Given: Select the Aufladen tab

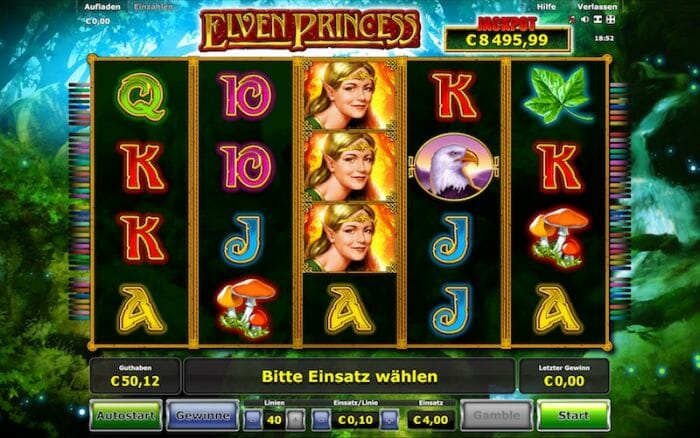Looking at the screenshot, I should 102,7.
